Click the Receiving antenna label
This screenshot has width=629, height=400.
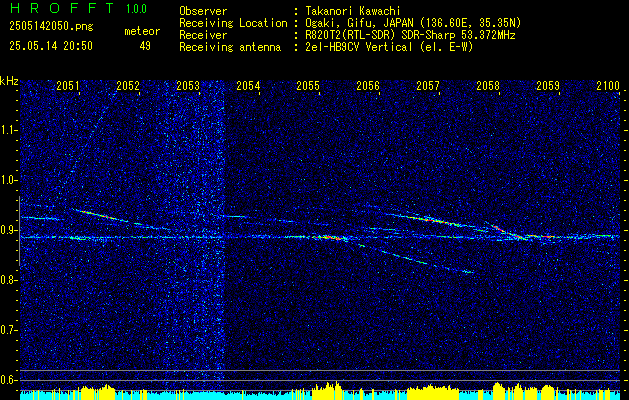(230, 47)
